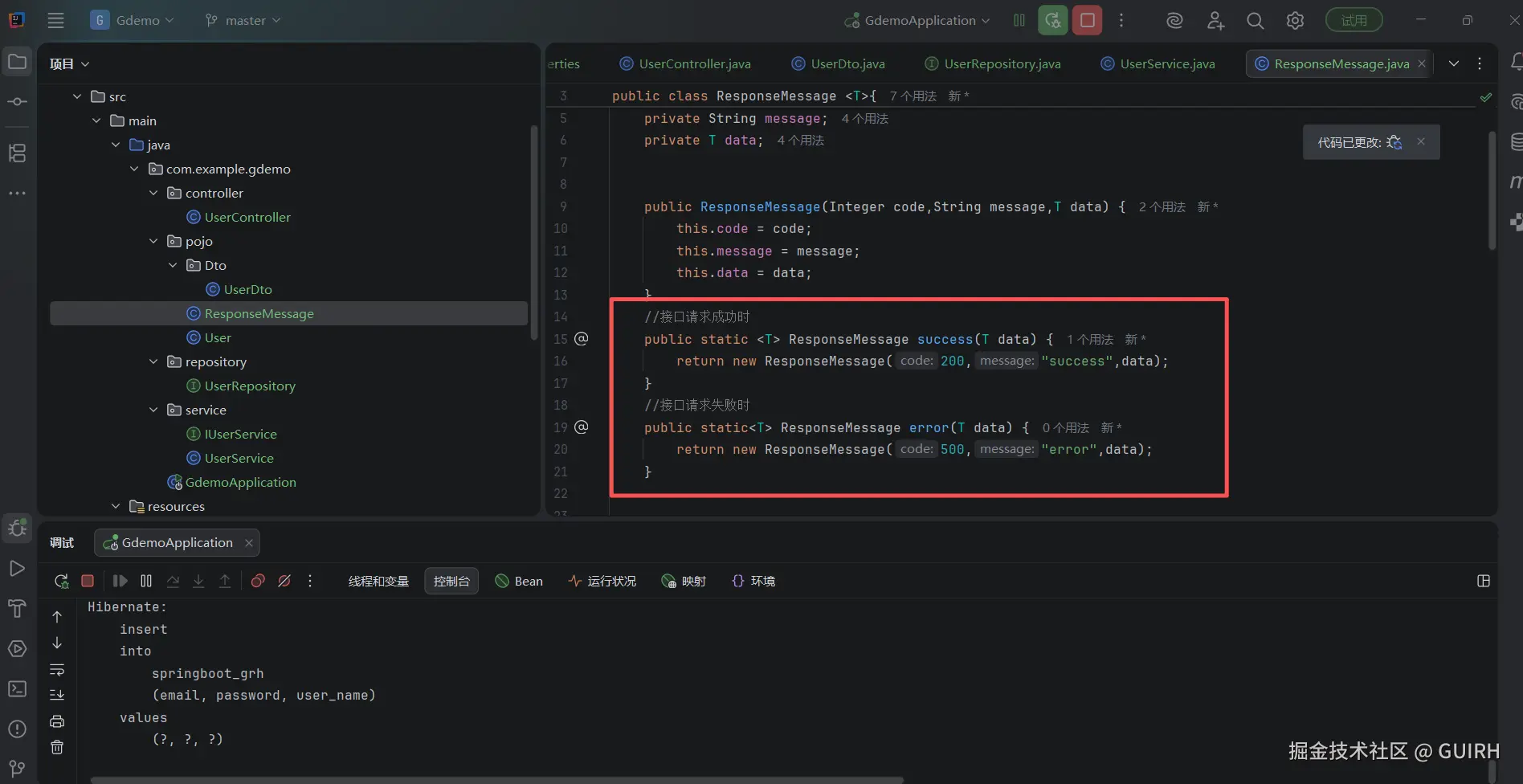Jump down in console with down arrow
The width and height of the screenshot is (1523, 784).
[57, 643]
